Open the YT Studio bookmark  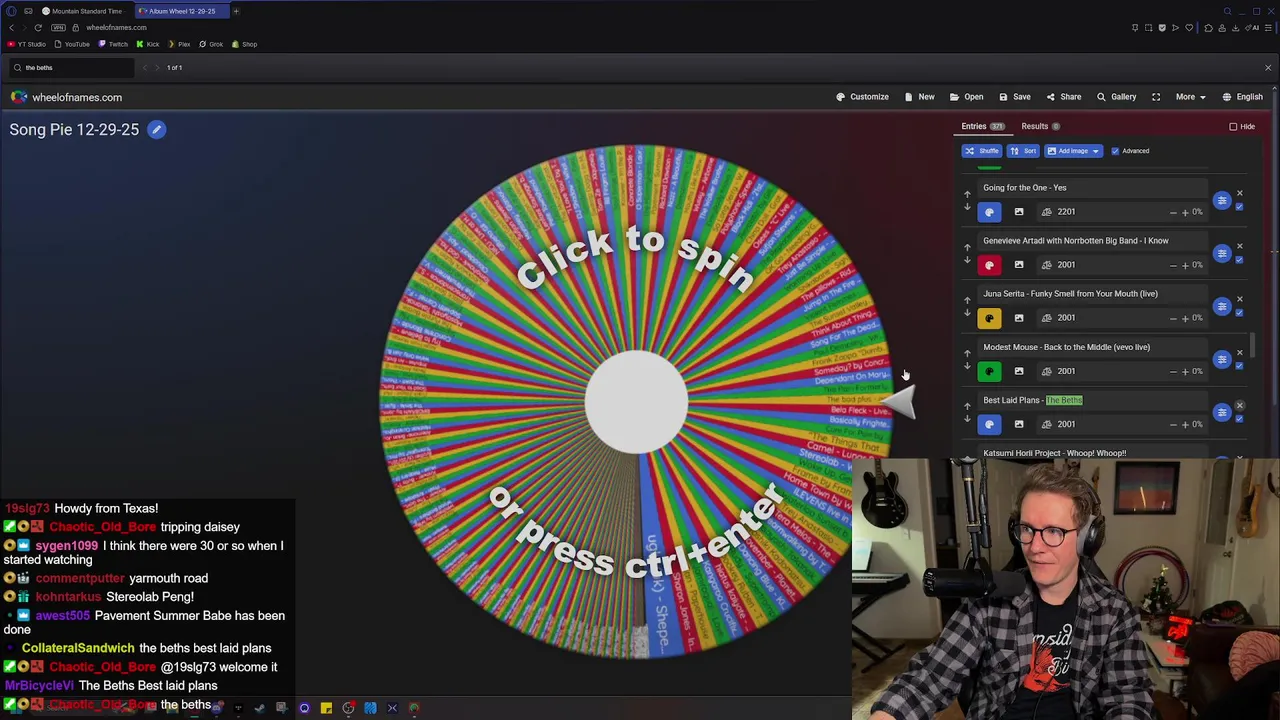[27, 44]
